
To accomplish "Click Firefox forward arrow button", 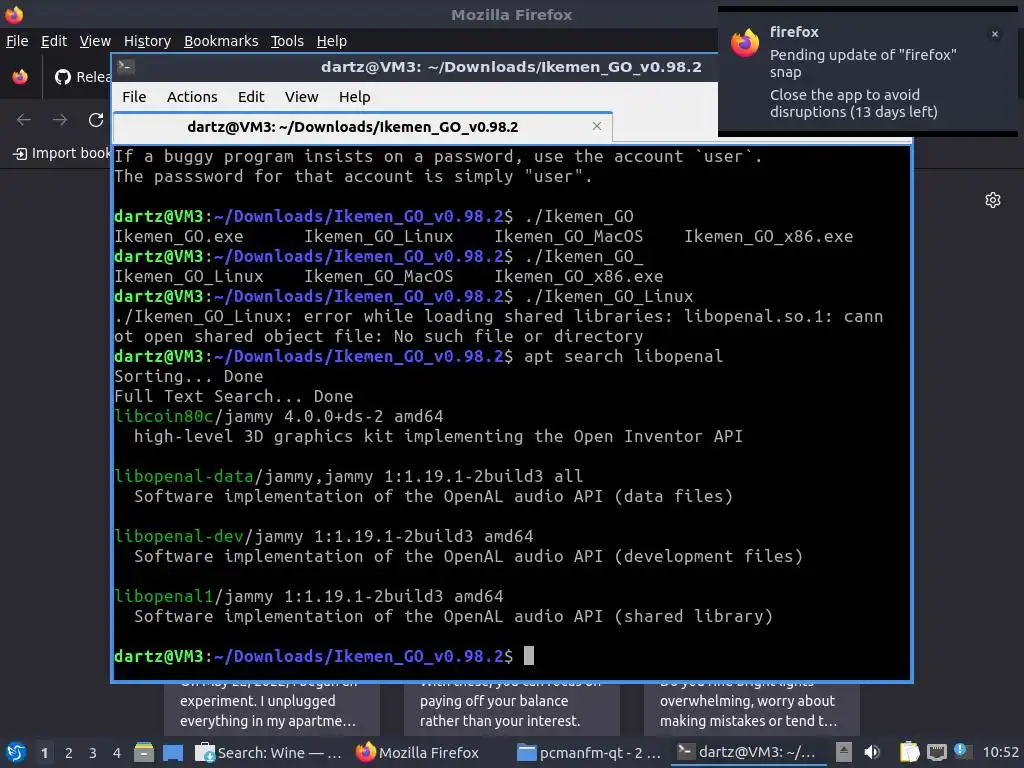I will pos(60,120).
